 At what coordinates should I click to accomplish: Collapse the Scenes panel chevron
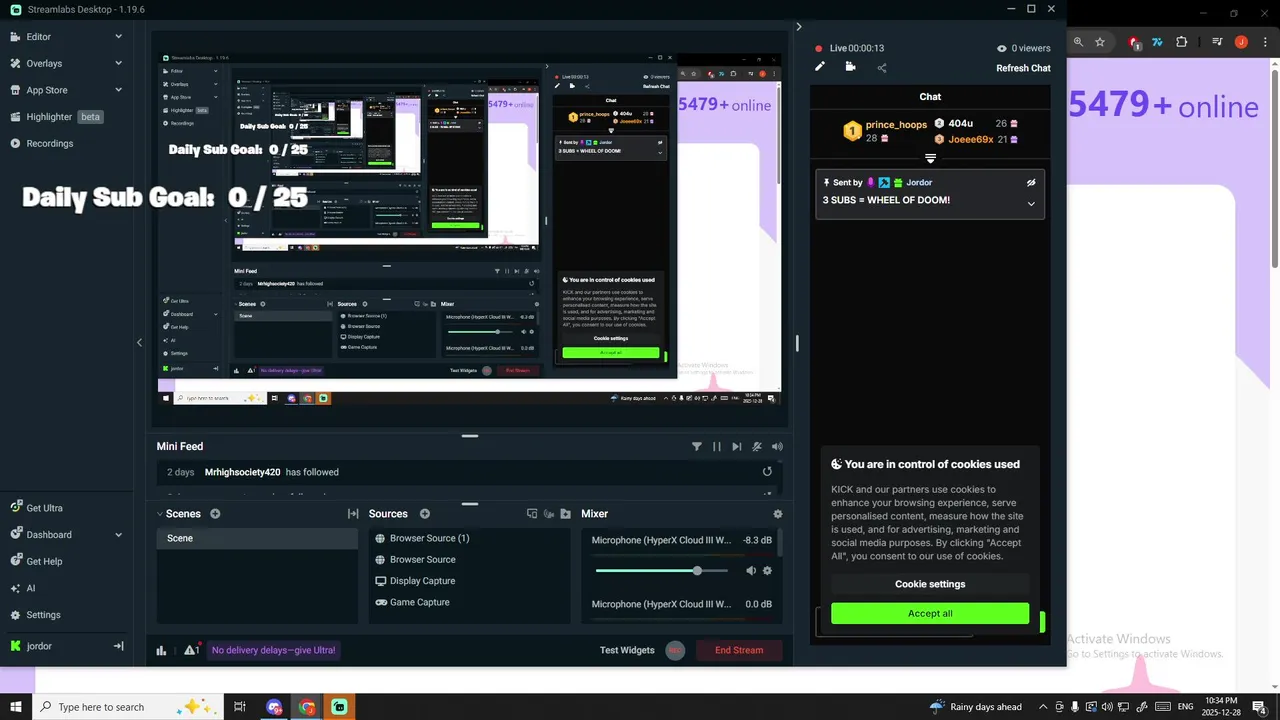point(159,514)
